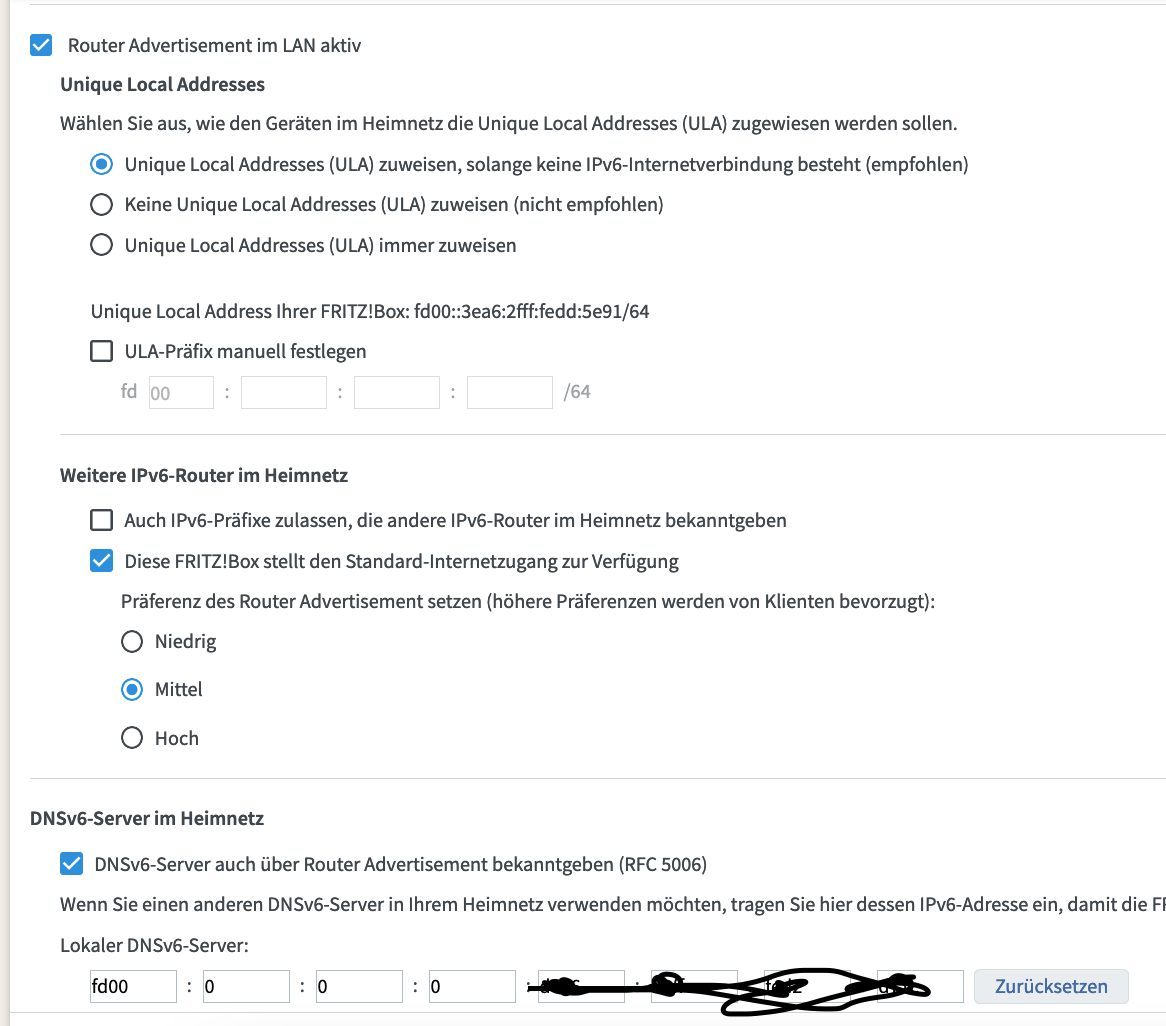Set router advertisement preference to Niedrig
Viewport: 1166px width, 1026px height.
132,642
